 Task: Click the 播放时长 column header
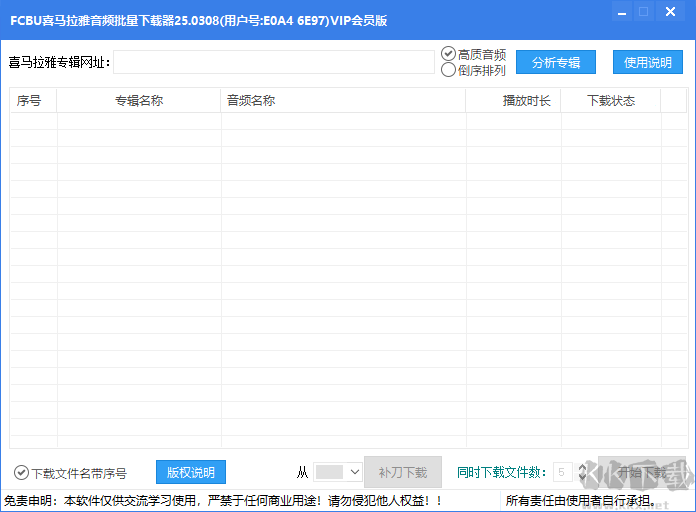coord(514,101)
